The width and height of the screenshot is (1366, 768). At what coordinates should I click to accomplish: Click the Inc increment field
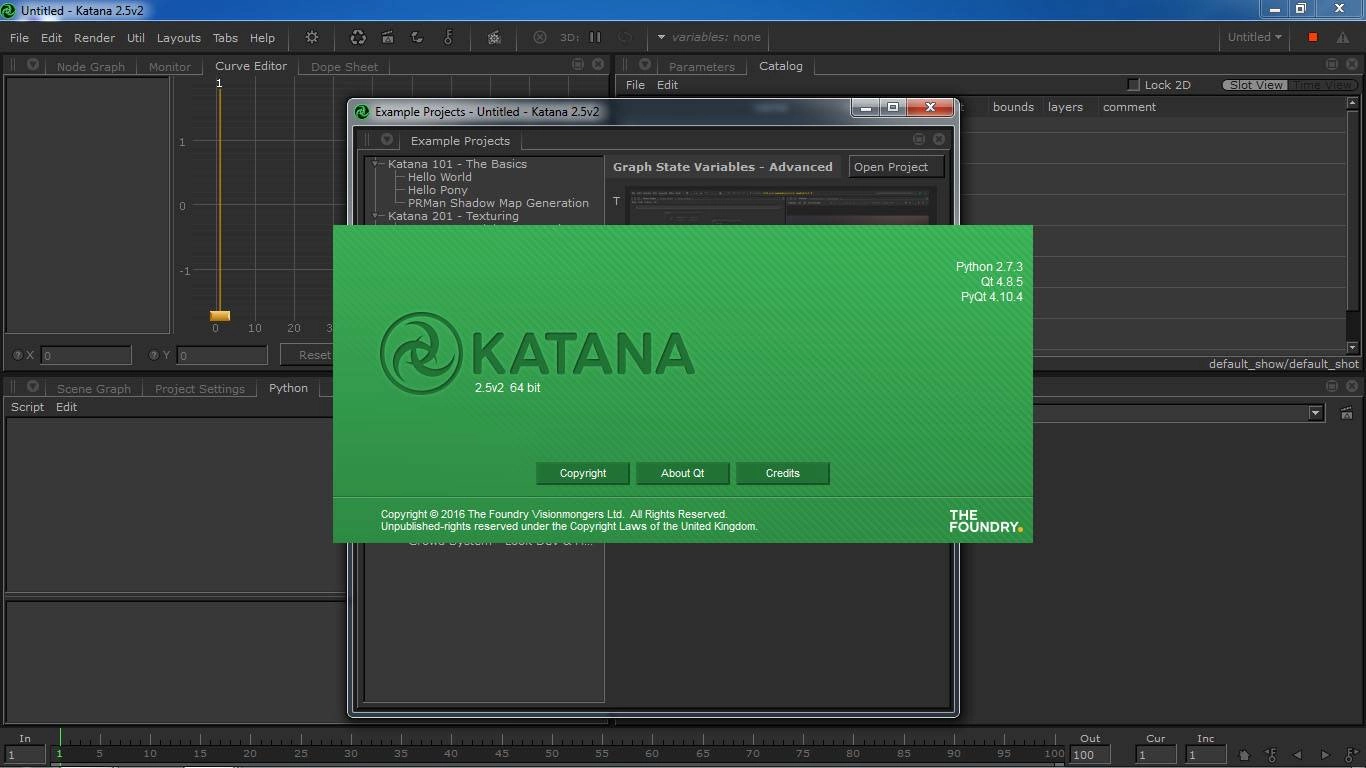tap(1206, 755)
